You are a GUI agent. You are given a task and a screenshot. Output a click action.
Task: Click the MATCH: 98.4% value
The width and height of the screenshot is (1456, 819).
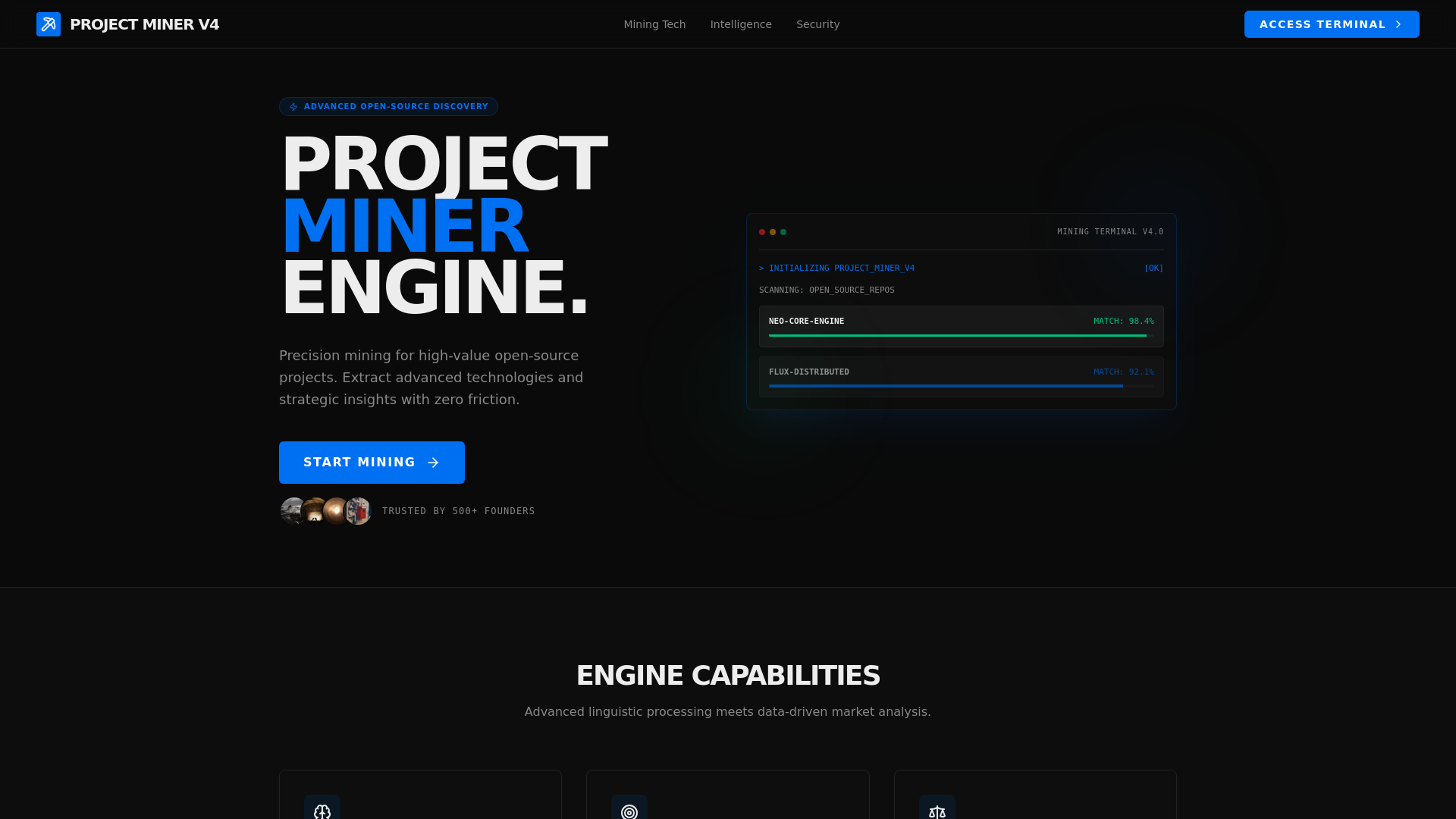click(1124, 322)
